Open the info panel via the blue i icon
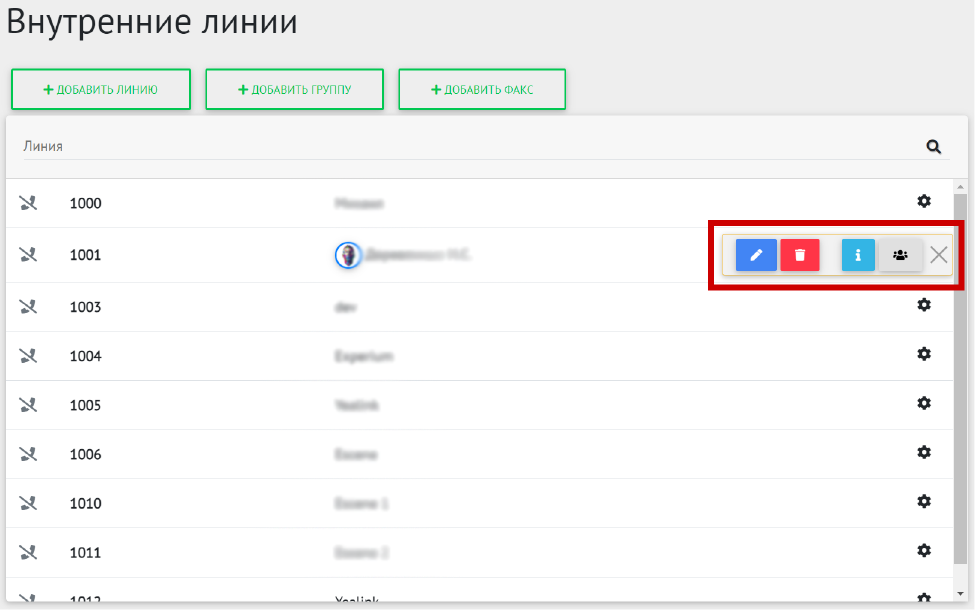The width and height of the screenshot is (975, 610). coord(858,255)
